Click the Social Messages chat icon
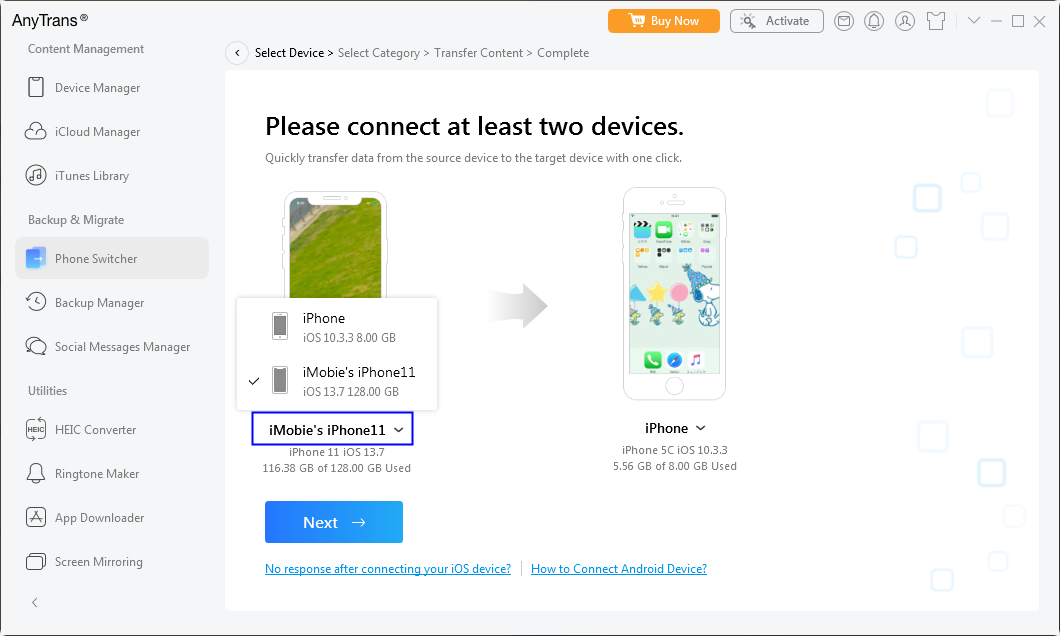 [x=36, y=347]
